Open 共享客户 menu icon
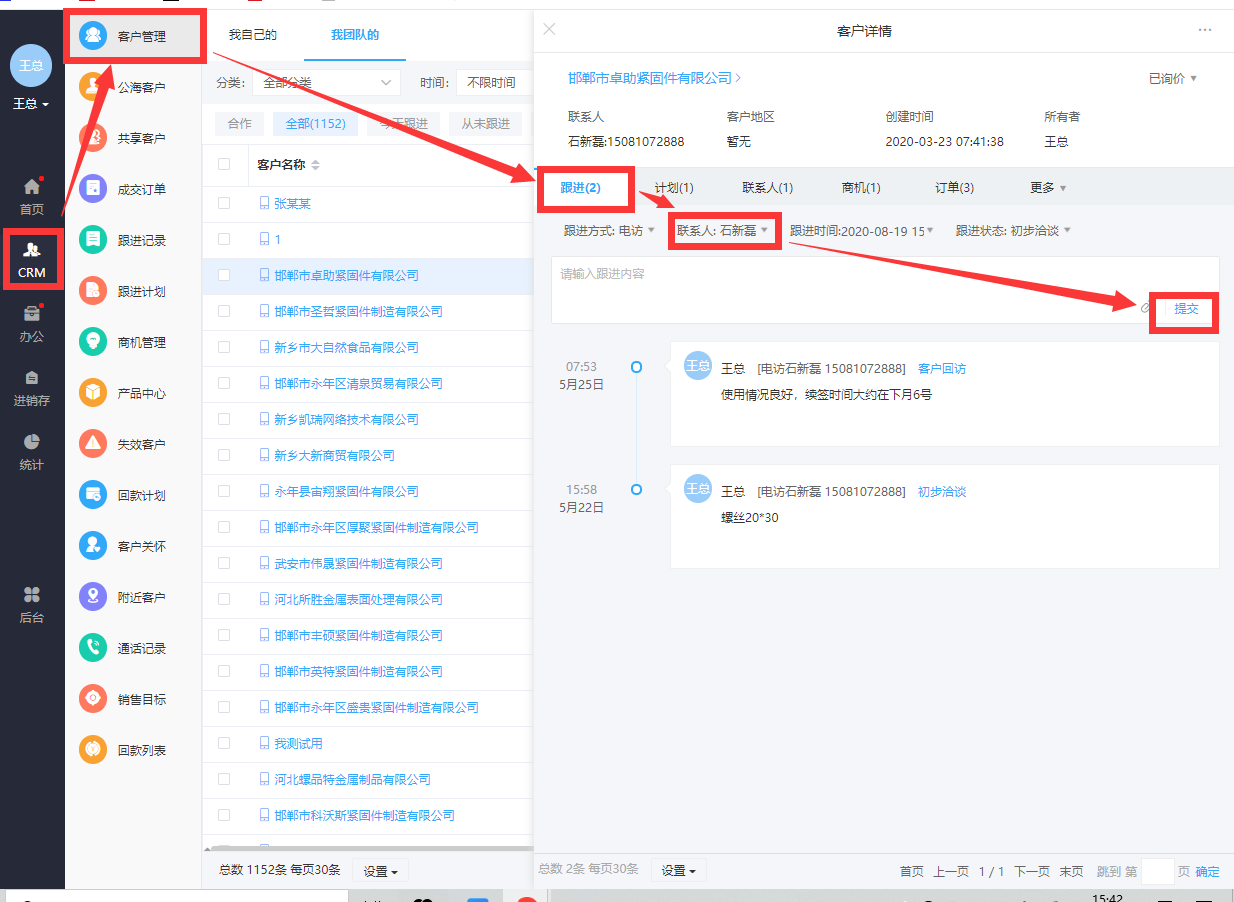The image size is (1234, 902). click(93, 138)
